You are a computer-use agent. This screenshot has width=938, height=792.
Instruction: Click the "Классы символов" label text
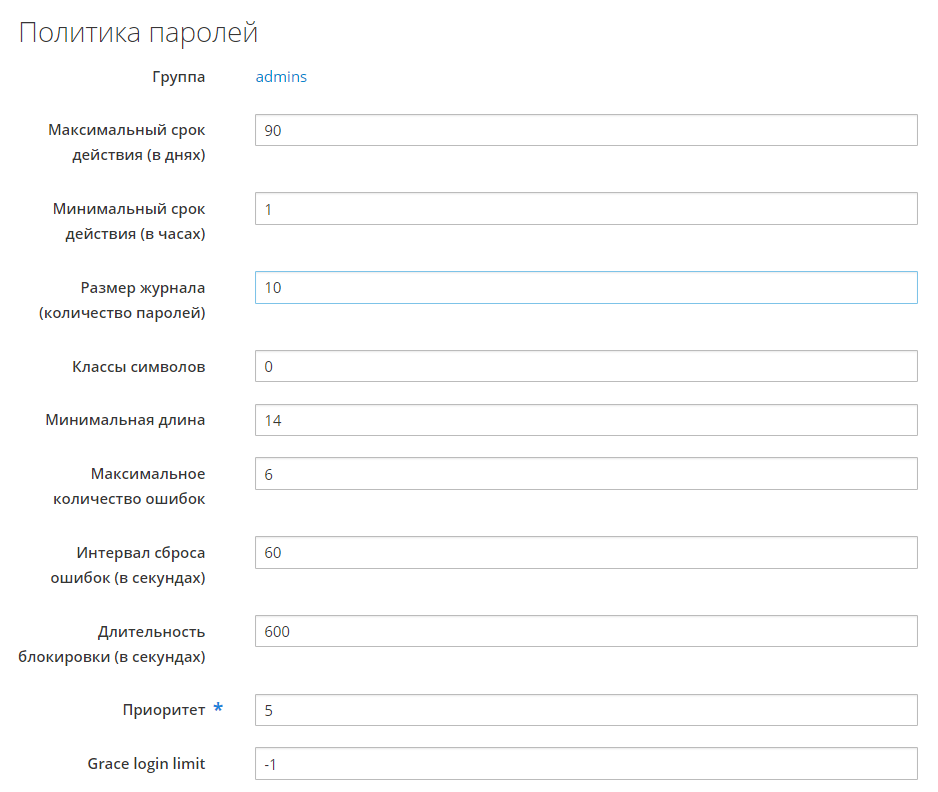139,366
